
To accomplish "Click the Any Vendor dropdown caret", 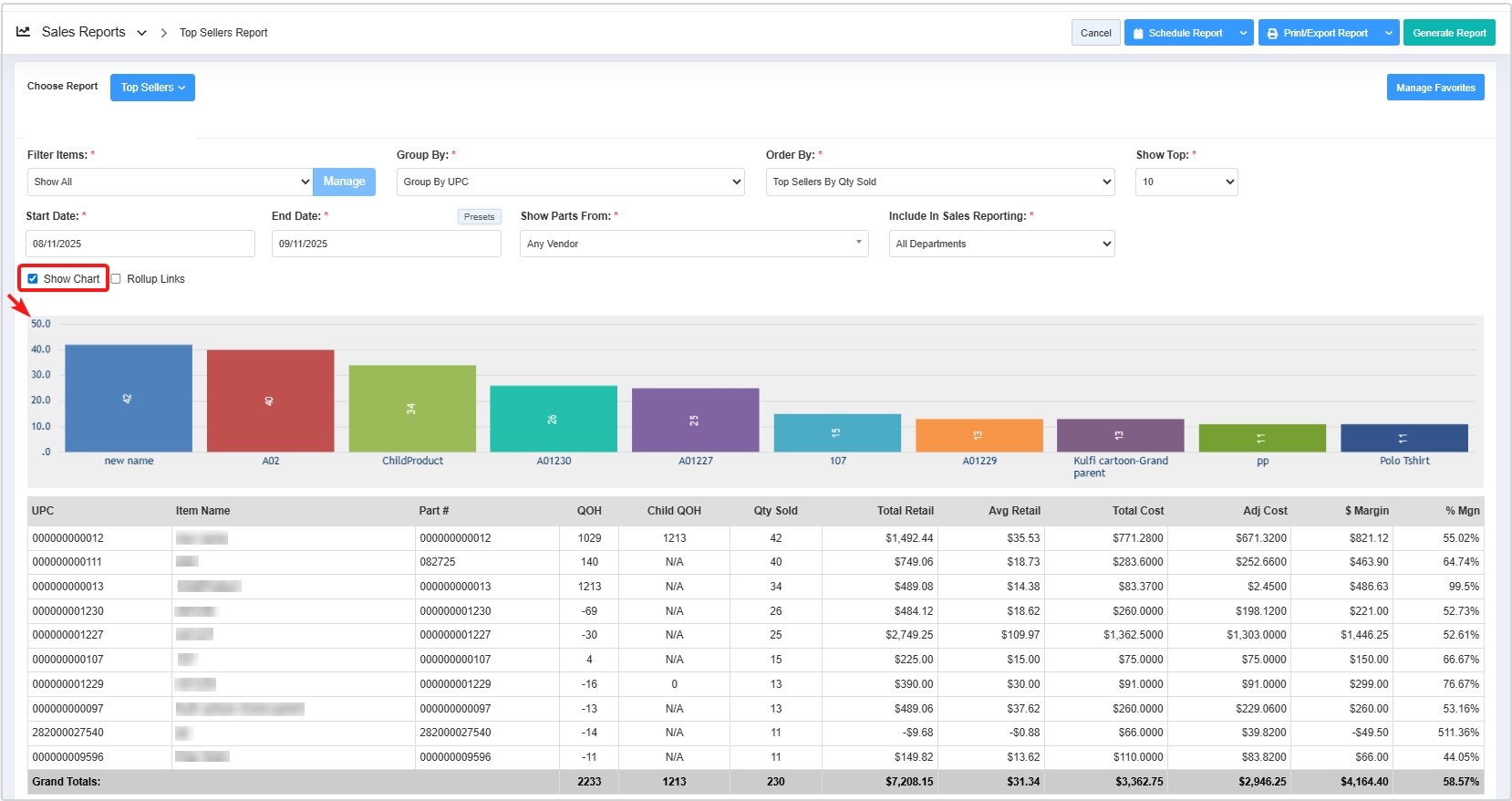I will (858, 243).
